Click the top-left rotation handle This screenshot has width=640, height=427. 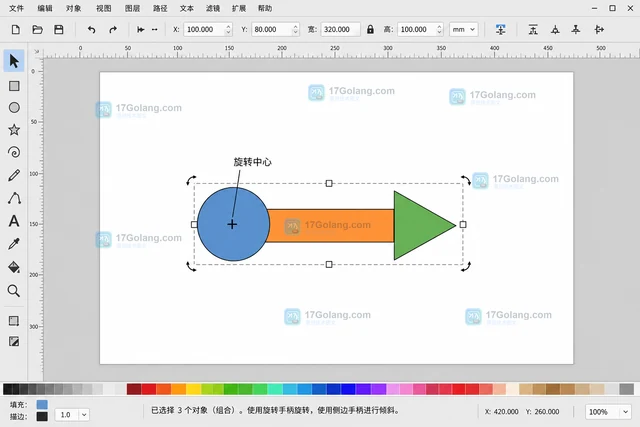pyautogui.click(x=191, y=180)
